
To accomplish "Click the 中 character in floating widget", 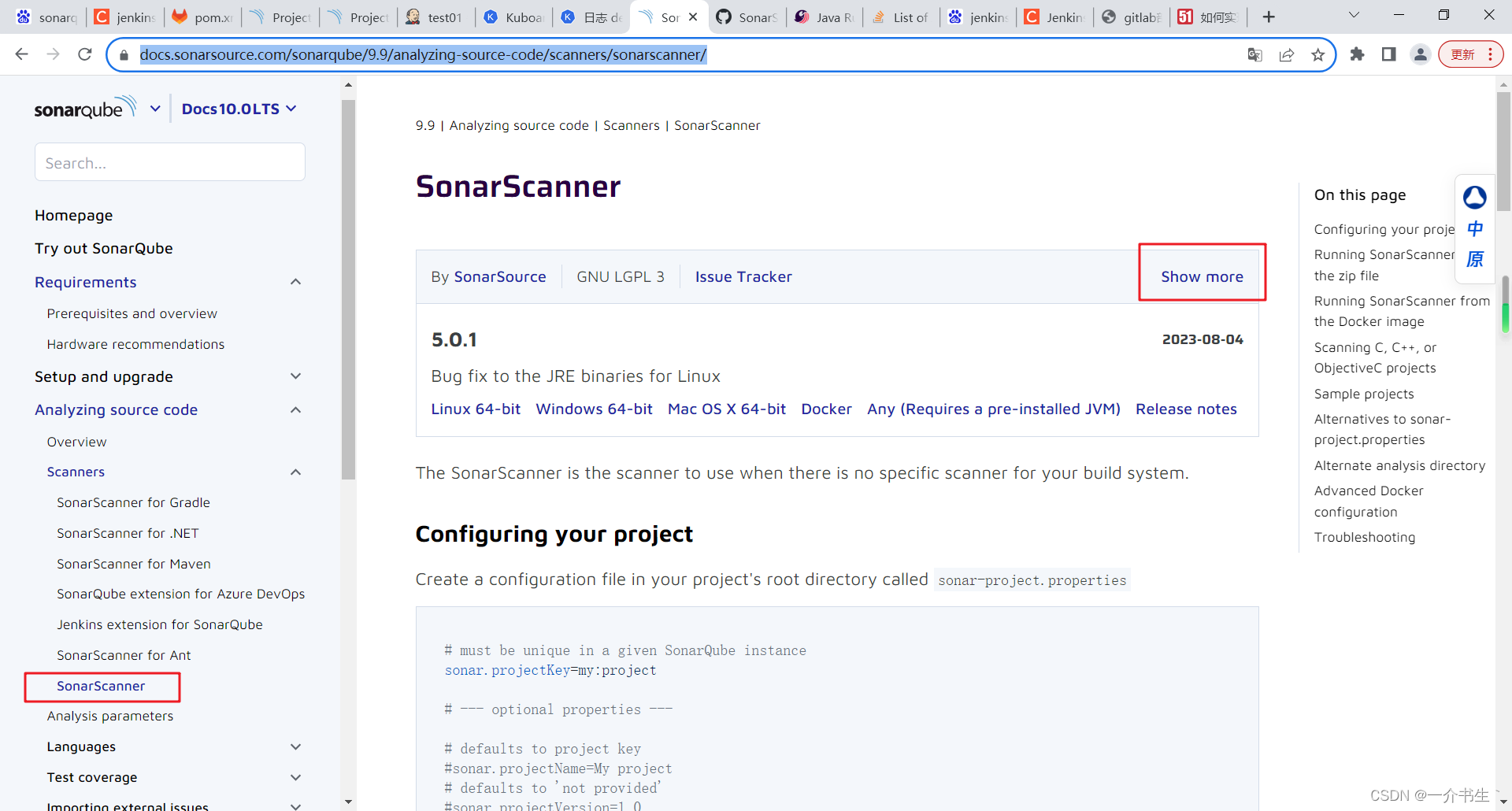I will (x=1475, y=228).
